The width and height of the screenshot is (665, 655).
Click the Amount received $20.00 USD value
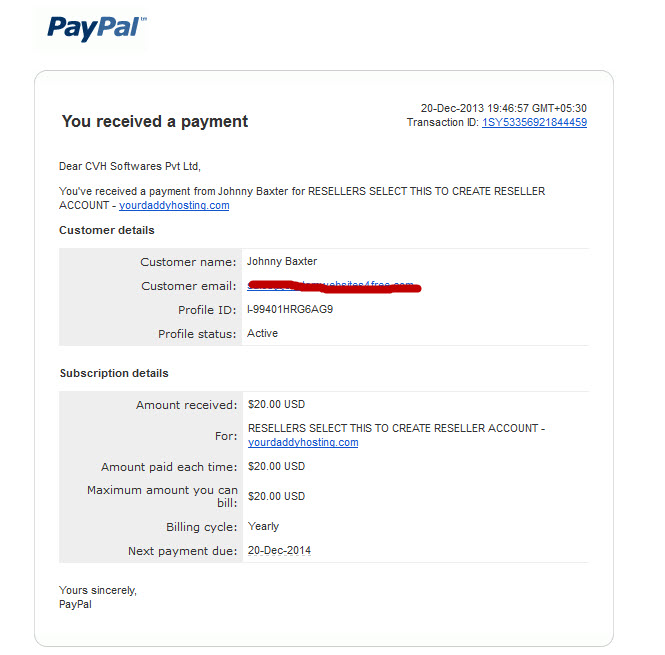pos(277,404)
